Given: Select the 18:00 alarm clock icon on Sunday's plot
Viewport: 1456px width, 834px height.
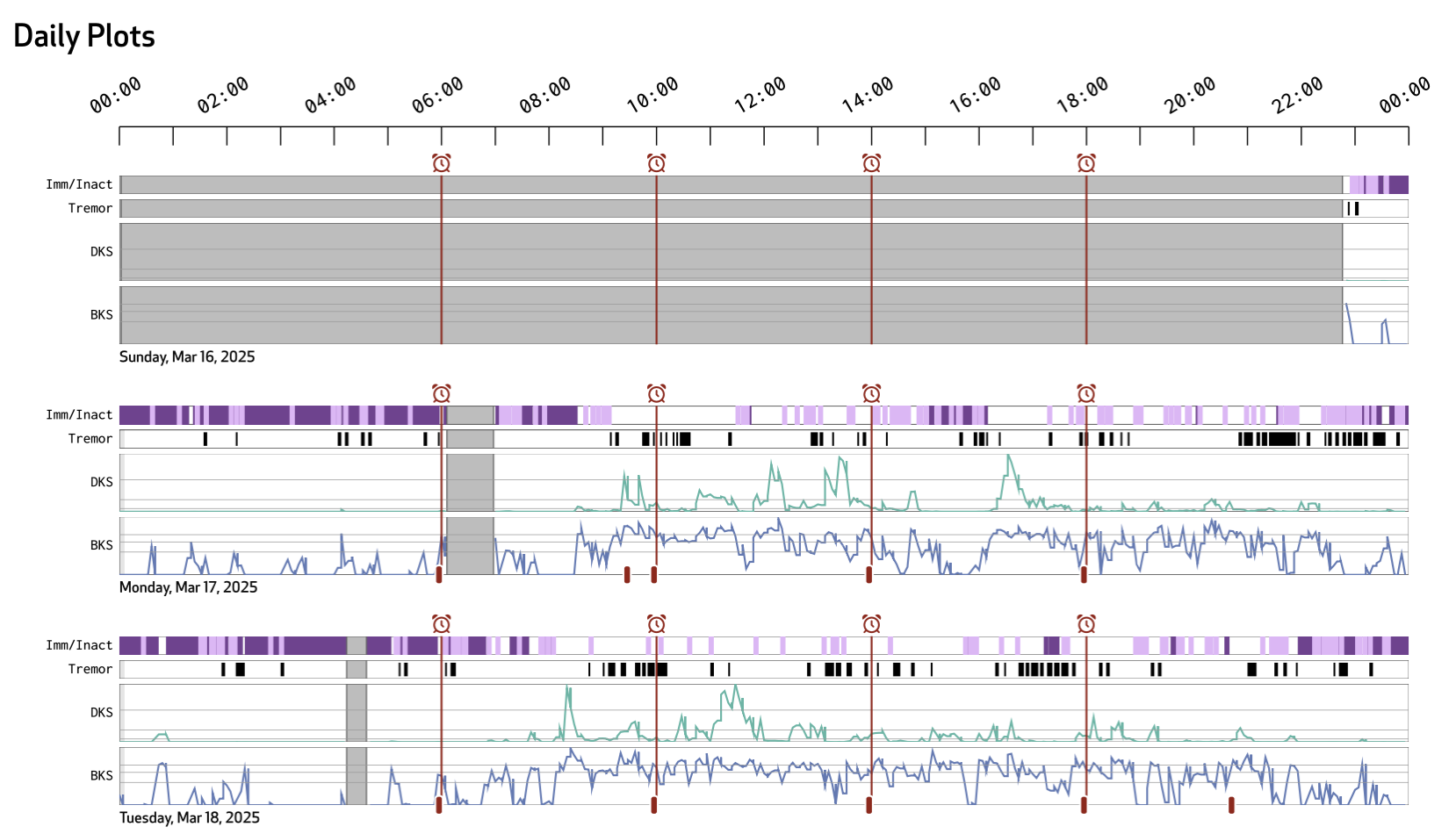Looking at the screenshot, I should pyautogui.click(x=1086, y=163).
